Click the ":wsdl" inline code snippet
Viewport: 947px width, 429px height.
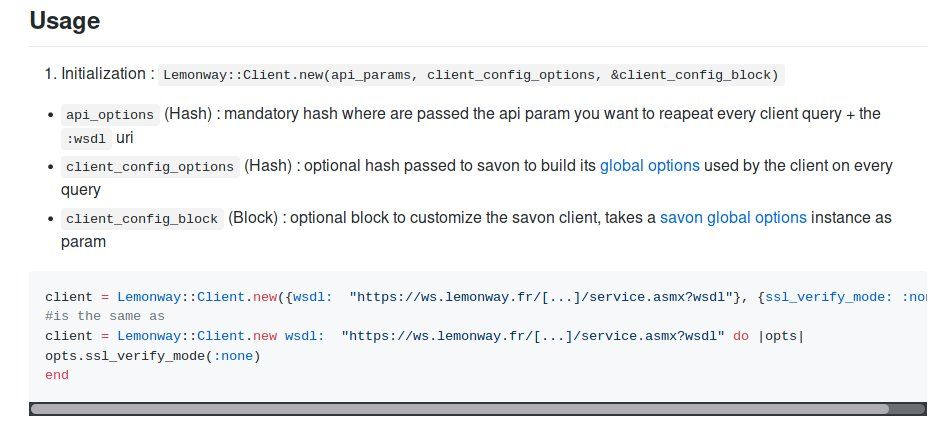[x=86, y=140]
